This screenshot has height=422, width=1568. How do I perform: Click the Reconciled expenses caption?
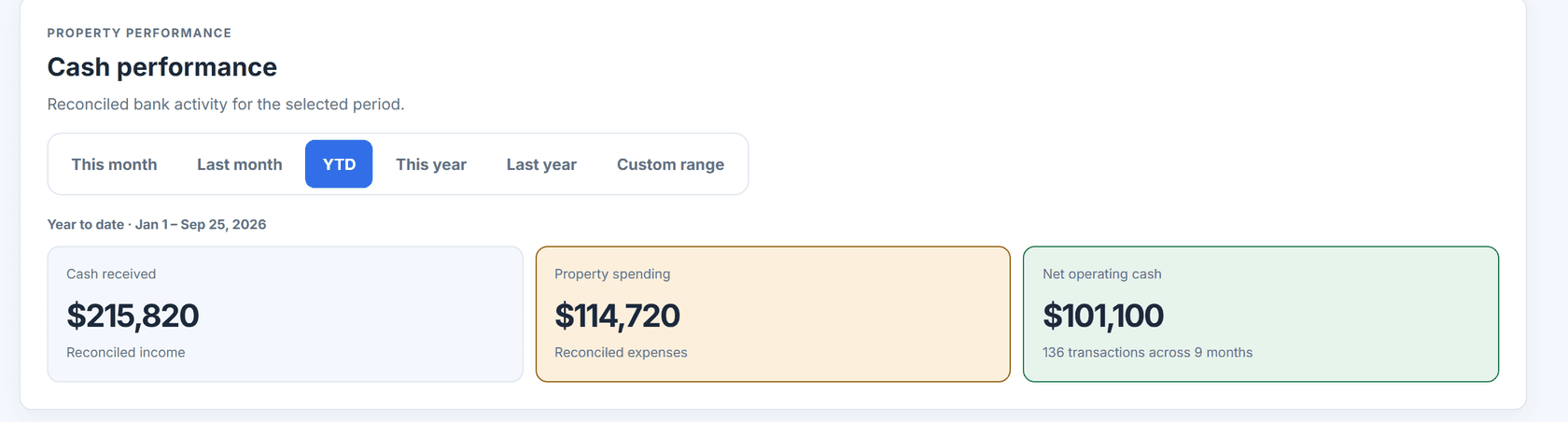click(621, 352)
